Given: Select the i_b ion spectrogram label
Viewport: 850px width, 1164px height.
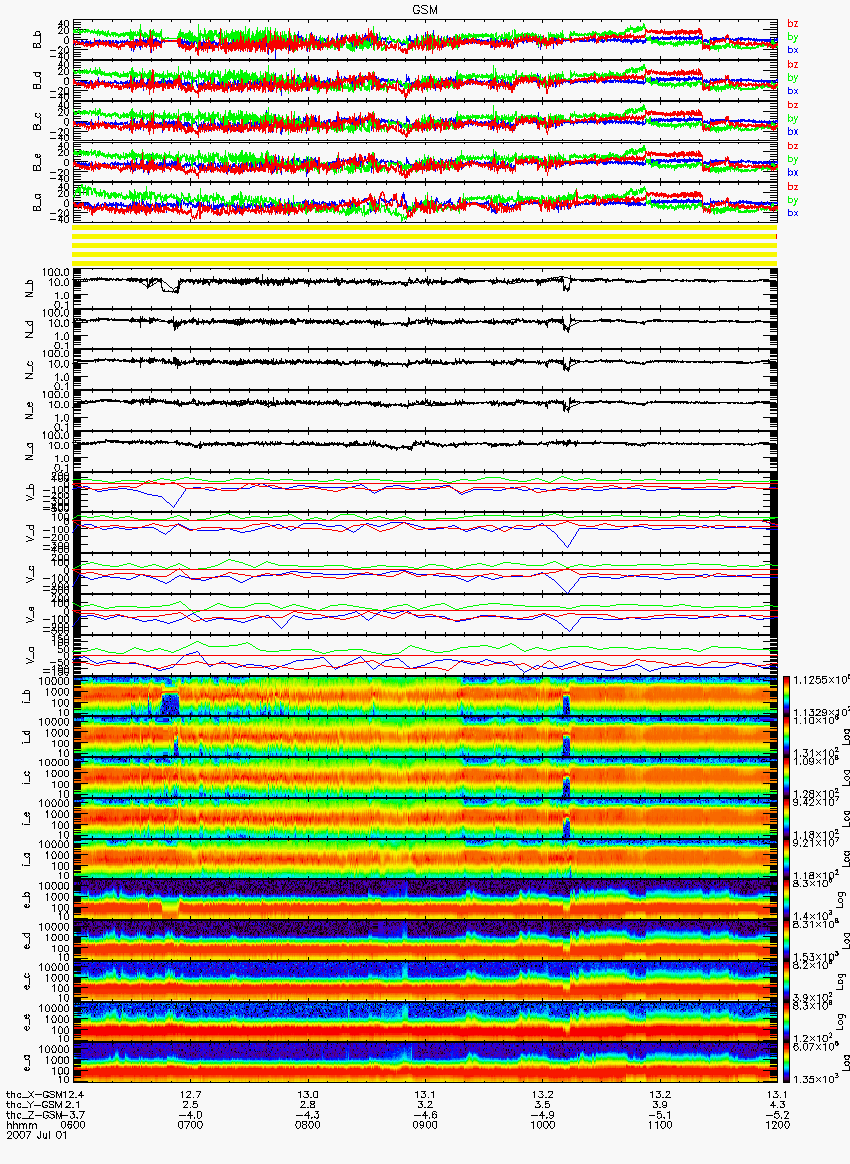Looking at the screenshot, I should [27, 696].
